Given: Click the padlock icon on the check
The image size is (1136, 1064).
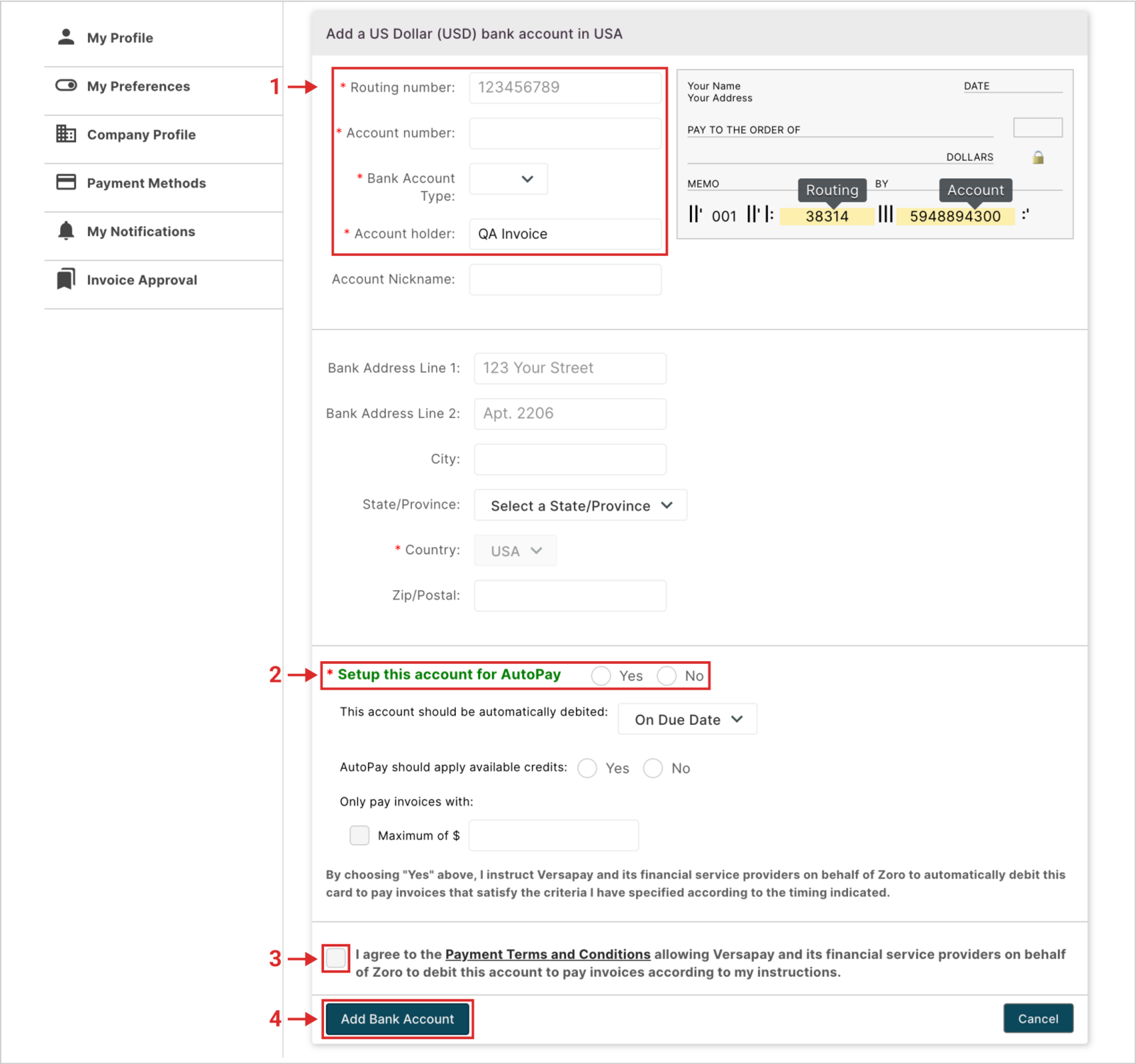Looking at the screenshot, I should click(1038, 157).
